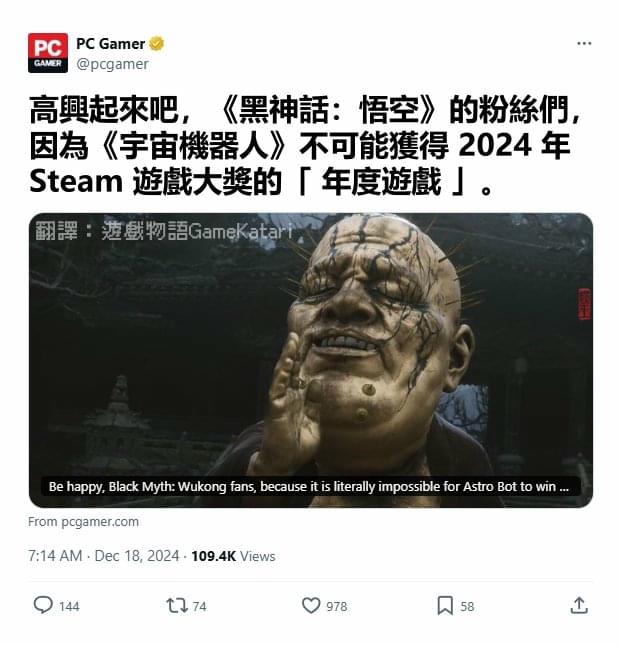View the 109.4K Views analytics
Image resolution: width=620 pixels, height=645 pixels.
click(233, 556)
